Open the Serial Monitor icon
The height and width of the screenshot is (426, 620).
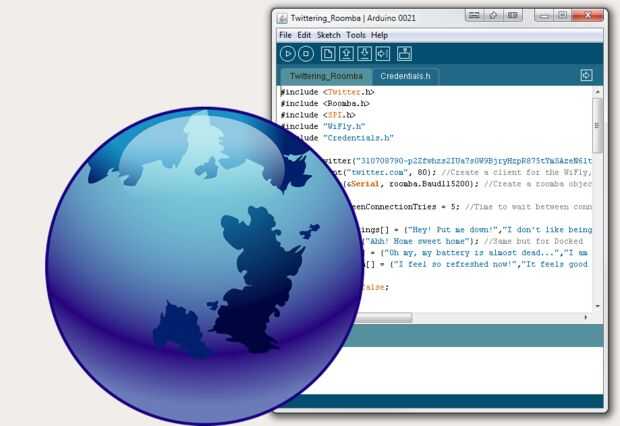point(405,53)
